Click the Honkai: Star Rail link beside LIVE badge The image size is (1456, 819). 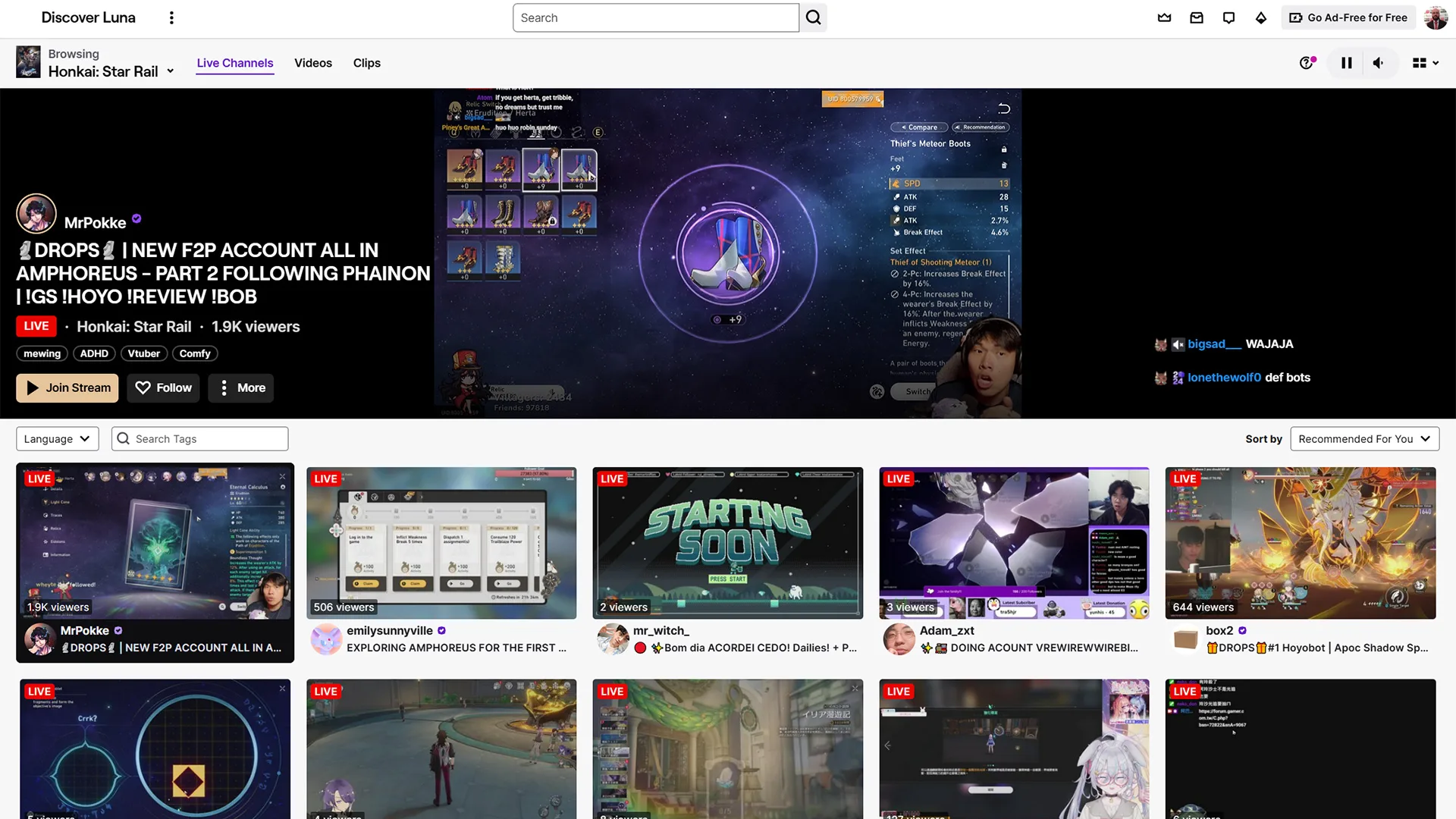134,327
